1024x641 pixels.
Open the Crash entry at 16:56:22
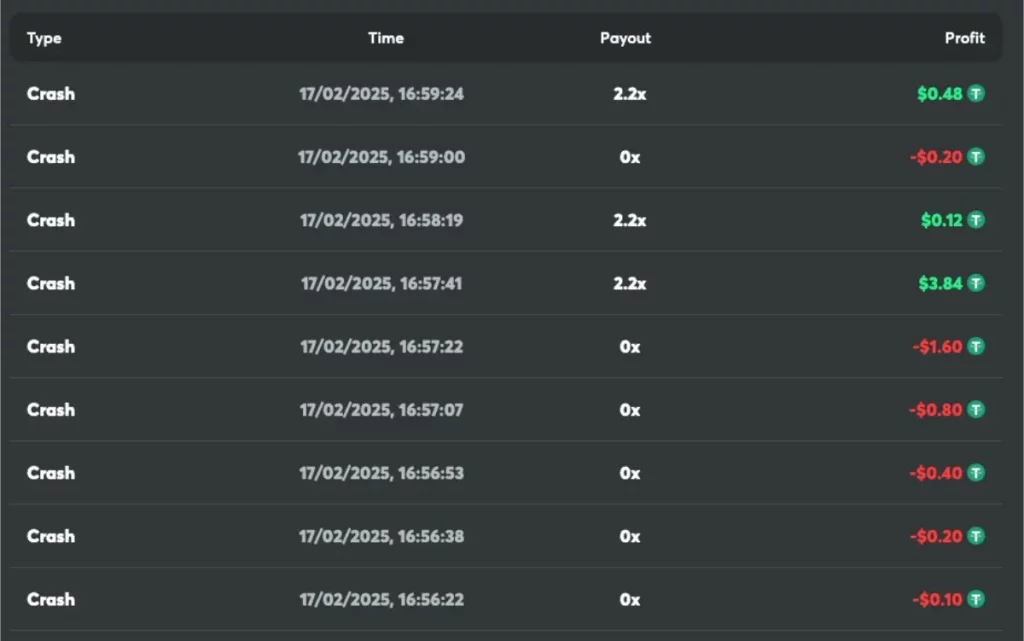pyautogui.click(x=51, y=599)
